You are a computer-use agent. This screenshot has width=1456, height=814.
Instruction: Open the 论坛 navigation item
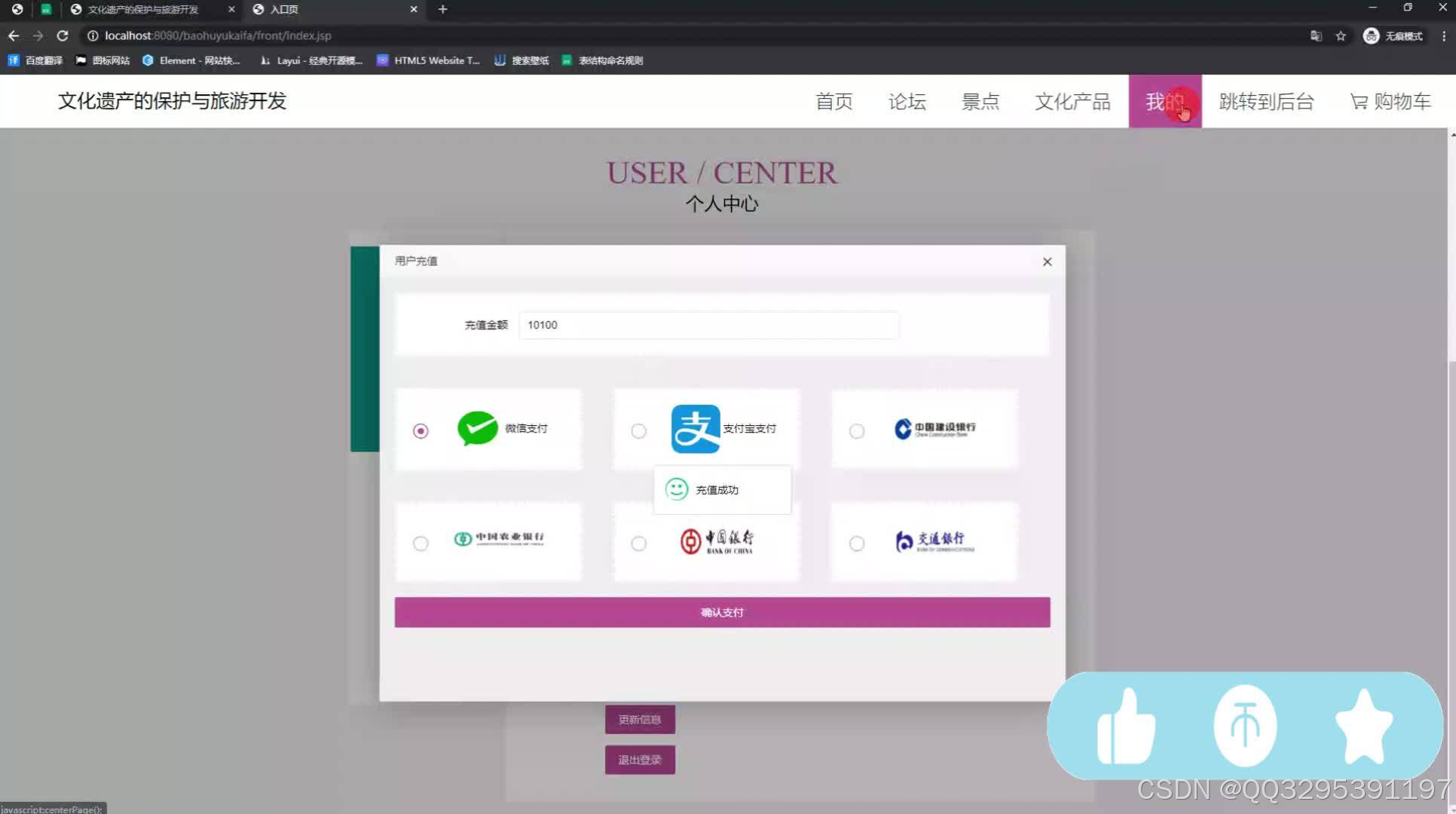point(907,101)
